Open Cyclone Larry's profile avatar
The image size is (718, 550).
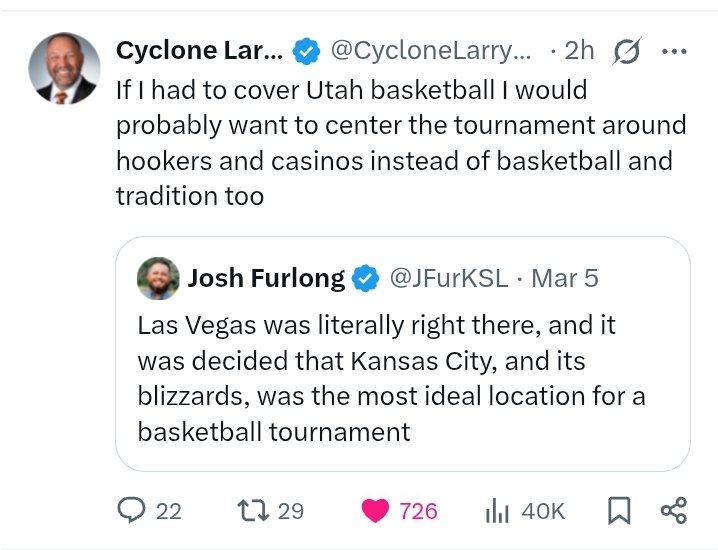coord(66,70)
